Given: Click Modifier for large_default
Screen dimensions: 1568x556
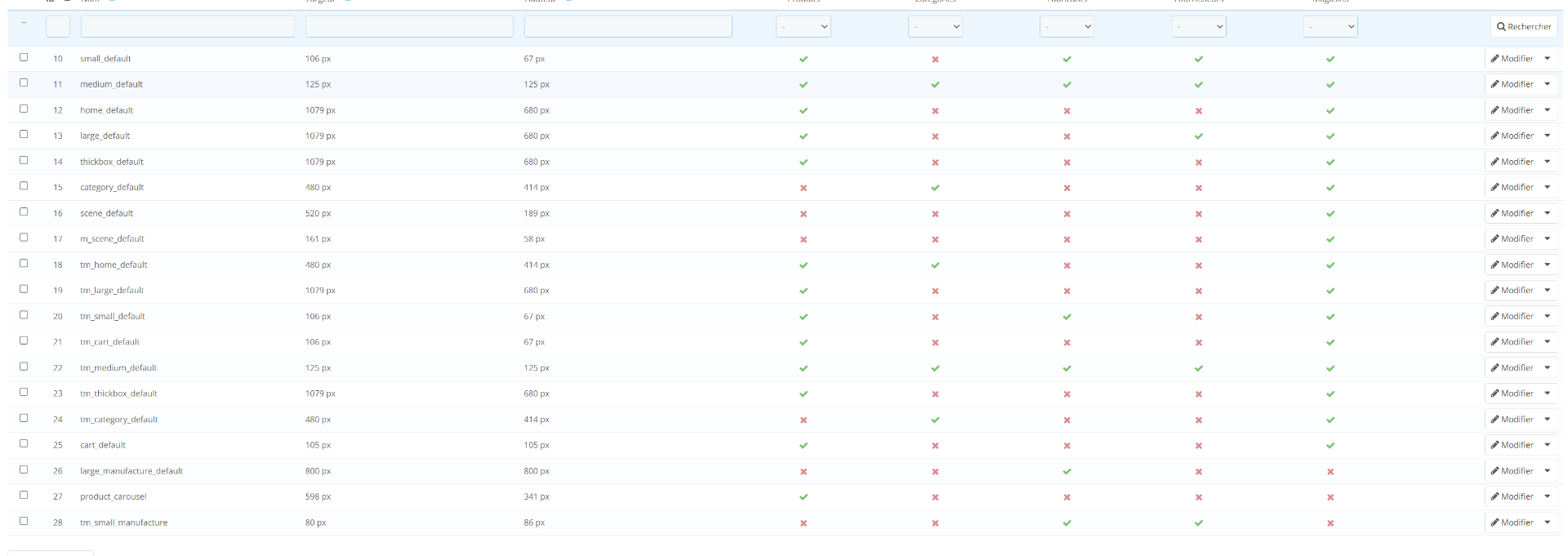Looking at the screenshot, I should (1512, 136).
